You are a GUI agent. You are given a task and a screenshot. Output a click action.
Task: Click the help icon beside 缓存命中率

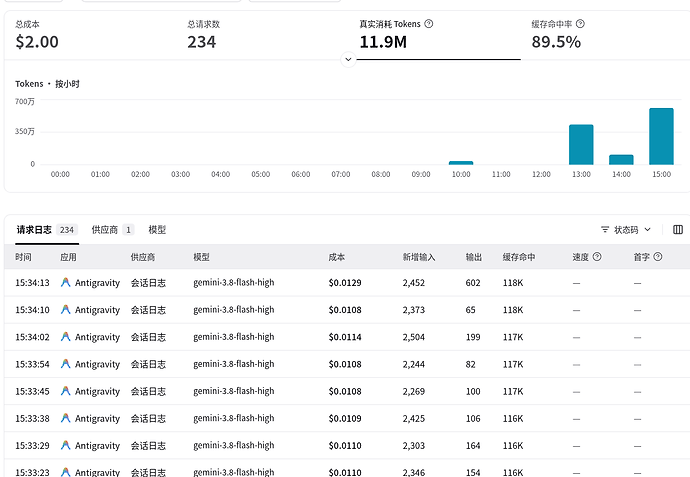pos(580,24)
